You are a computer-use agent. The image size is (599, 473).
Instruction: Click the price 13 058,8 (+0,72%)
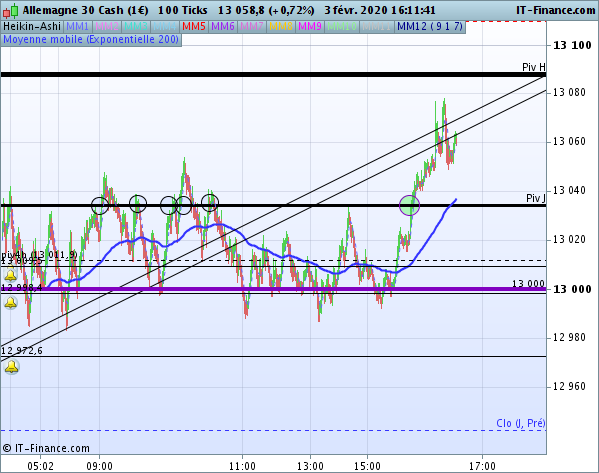(266, 10)
